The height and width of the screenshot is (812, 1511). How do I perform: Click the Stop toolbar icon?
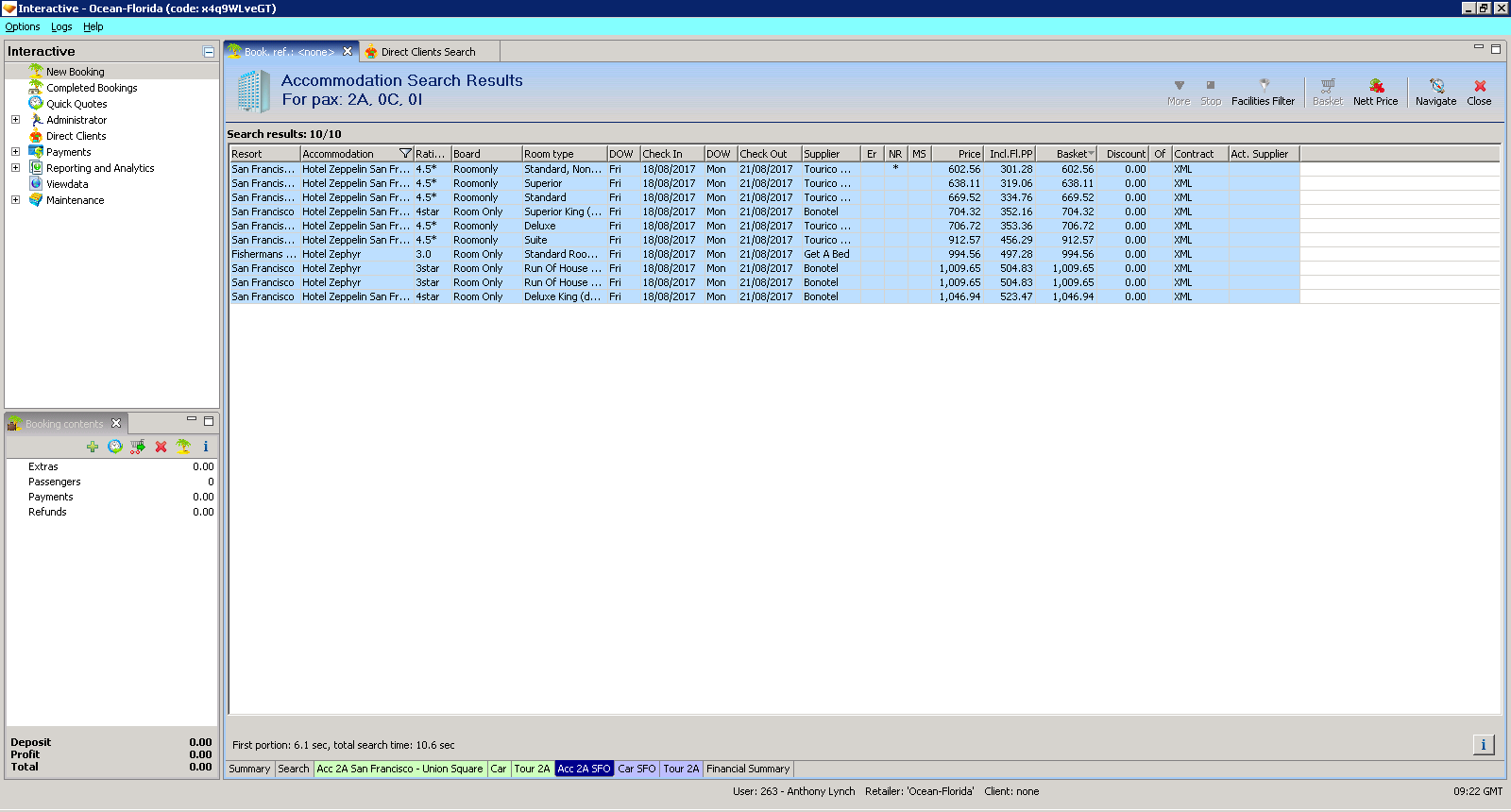(1211, 93)
